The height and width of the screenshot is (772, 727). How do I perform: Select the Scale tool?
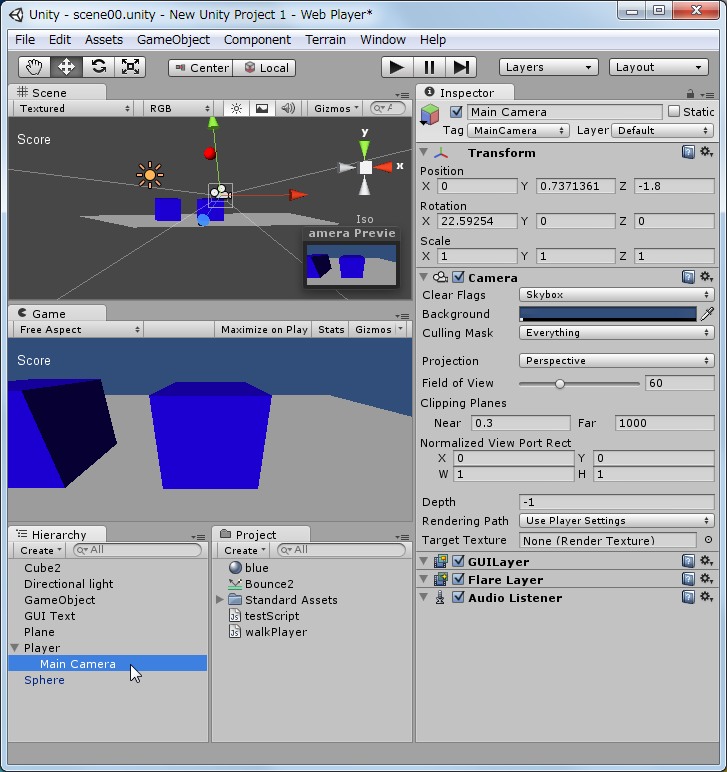click(130, 67)
